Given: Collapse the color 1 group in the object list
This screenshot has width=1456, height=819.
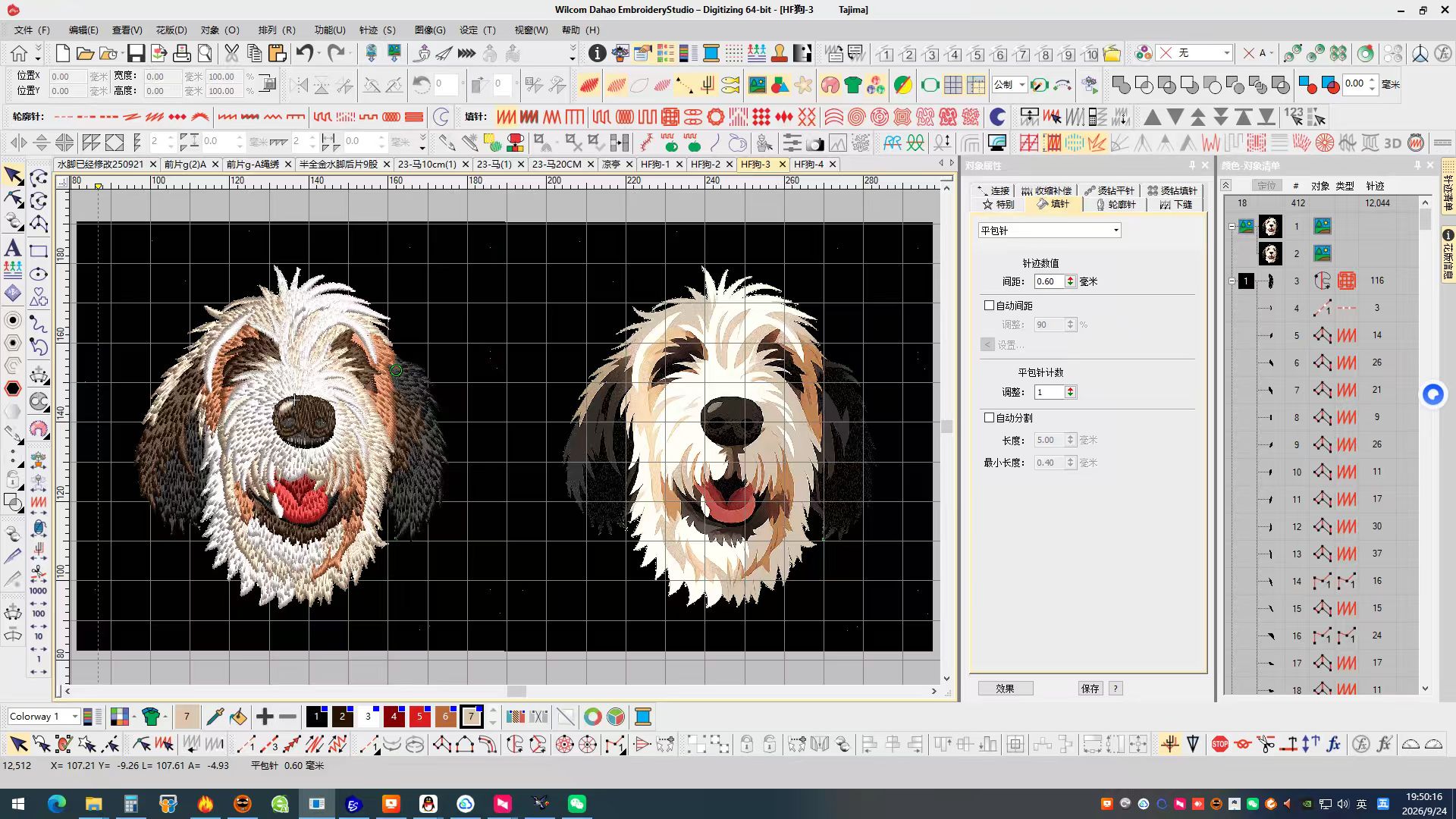Looking at the screenshot, I should [x=1232, y=281].
